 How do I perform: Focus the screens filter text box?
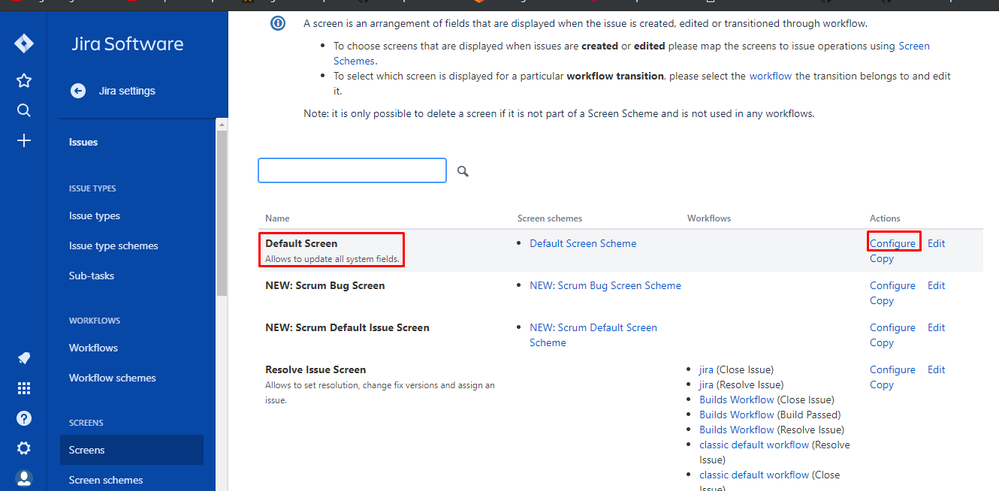pyautogui.click(x=352, y=171)
